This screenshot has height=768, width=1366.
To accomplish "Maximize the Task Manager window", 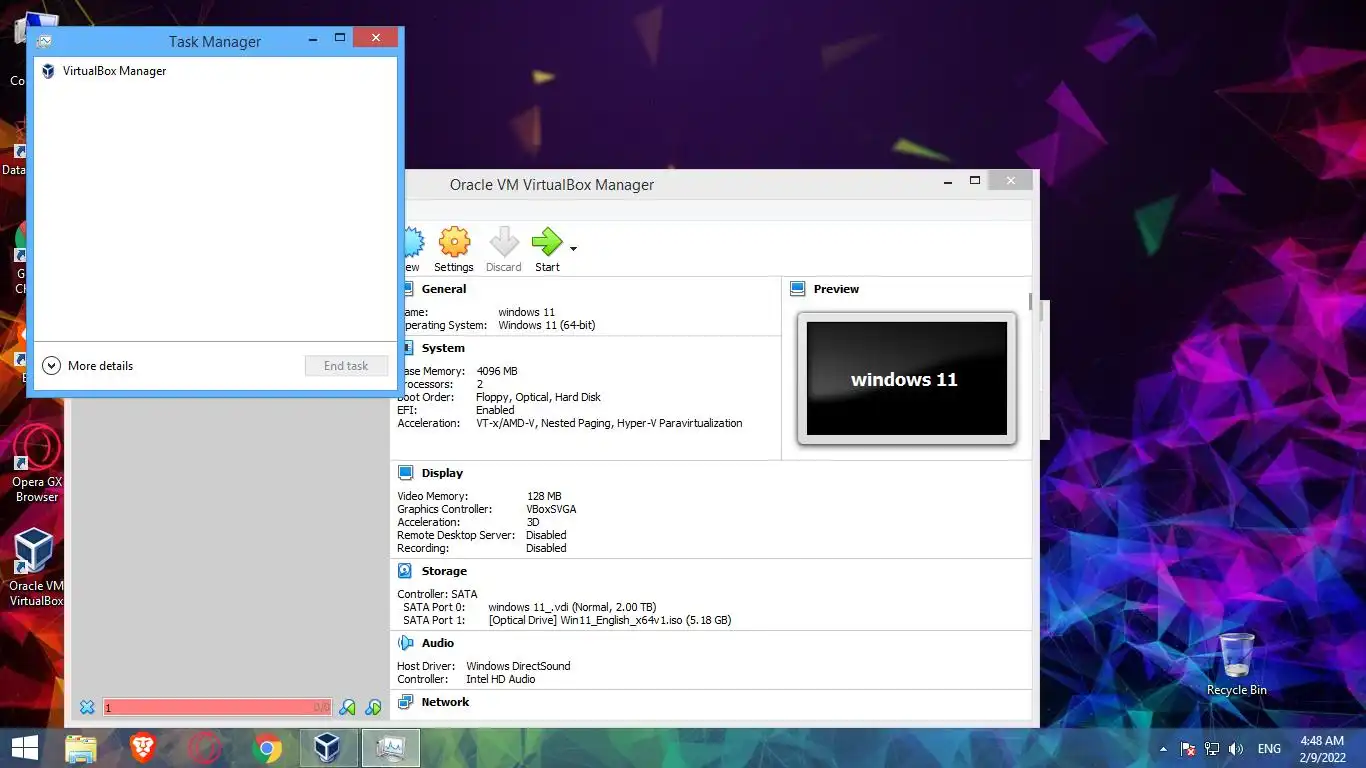I will click(x=340, y=38).
